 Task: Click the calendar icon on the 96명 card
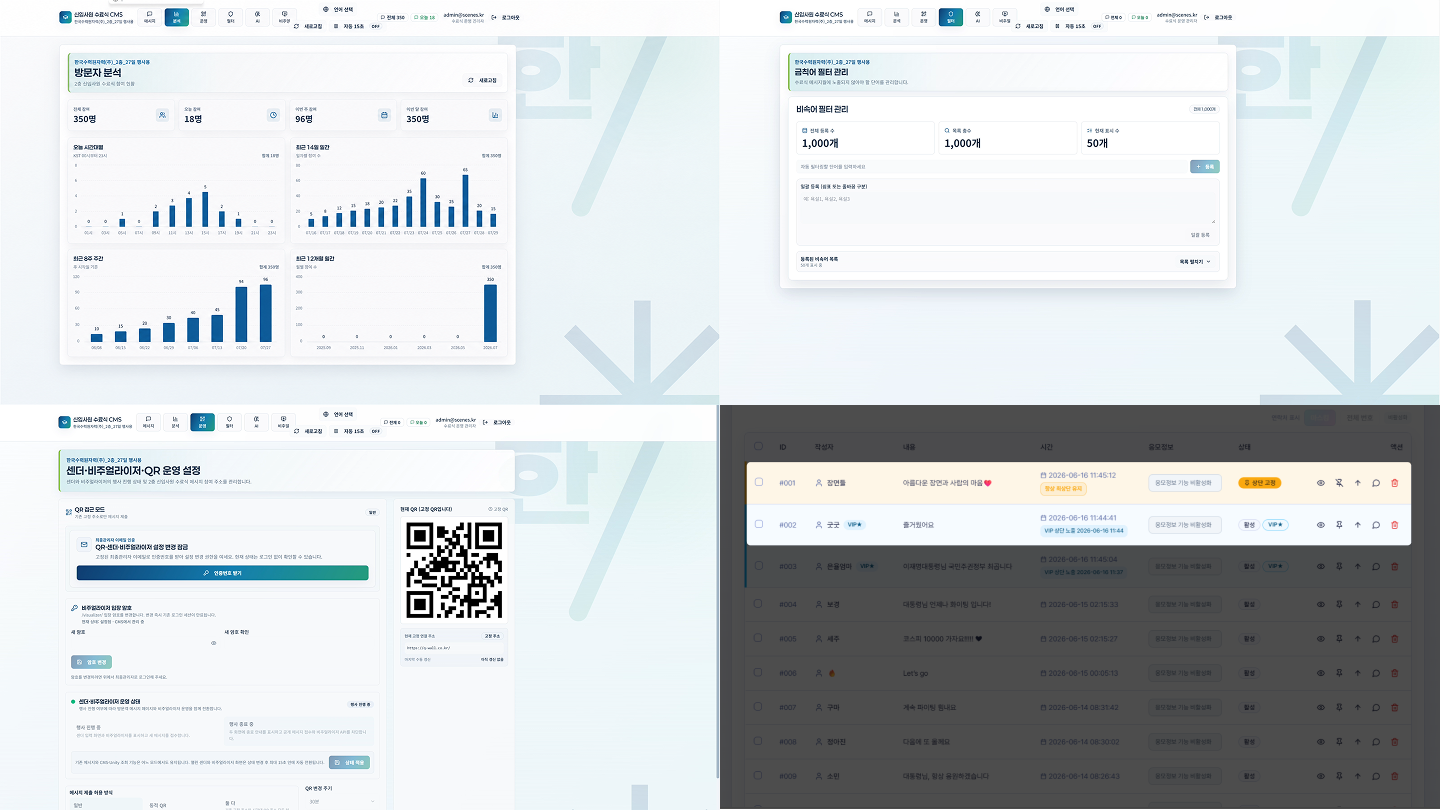coord(384,115)
